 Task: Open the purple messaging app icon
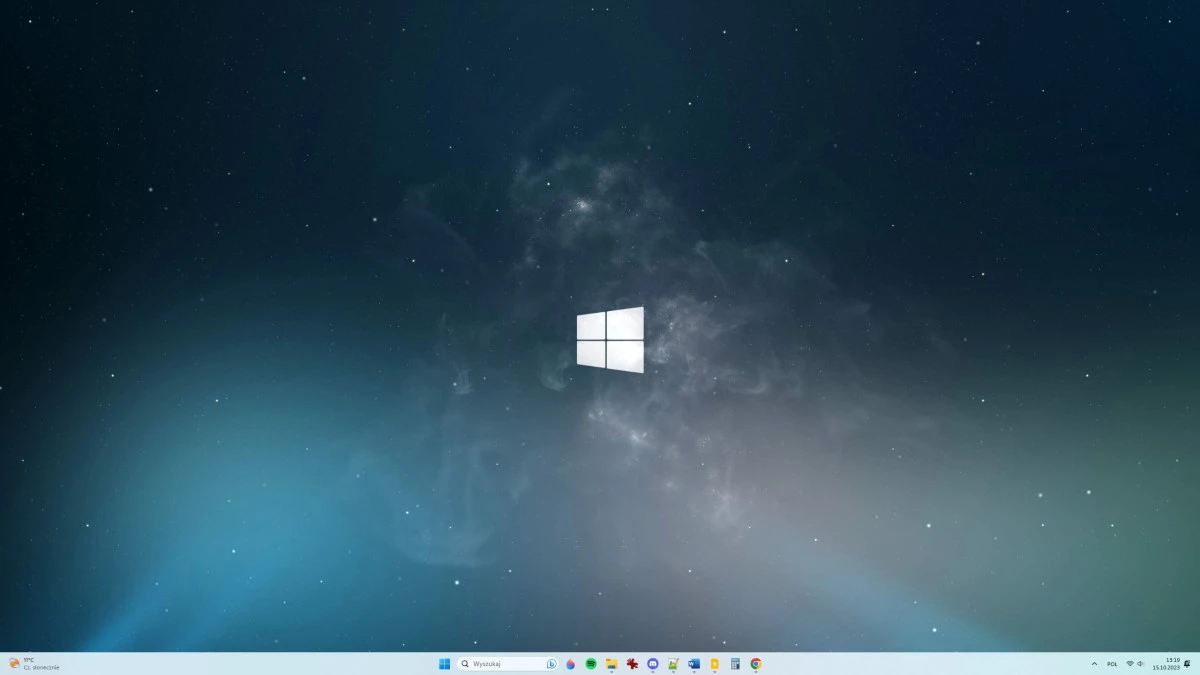coord(653,663)
